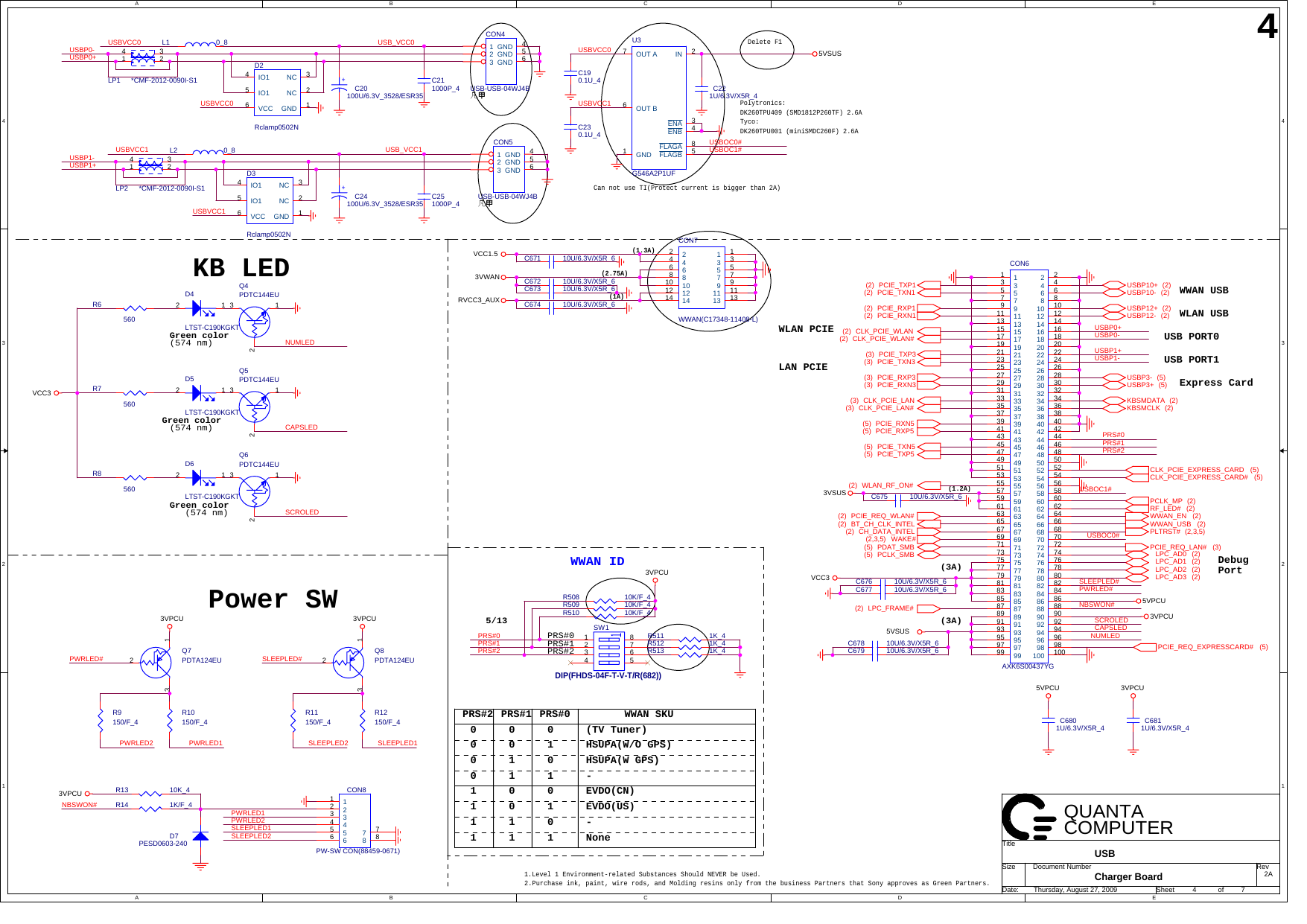Click the USBP10+ WWAN USB net label

click(1141, 284)
